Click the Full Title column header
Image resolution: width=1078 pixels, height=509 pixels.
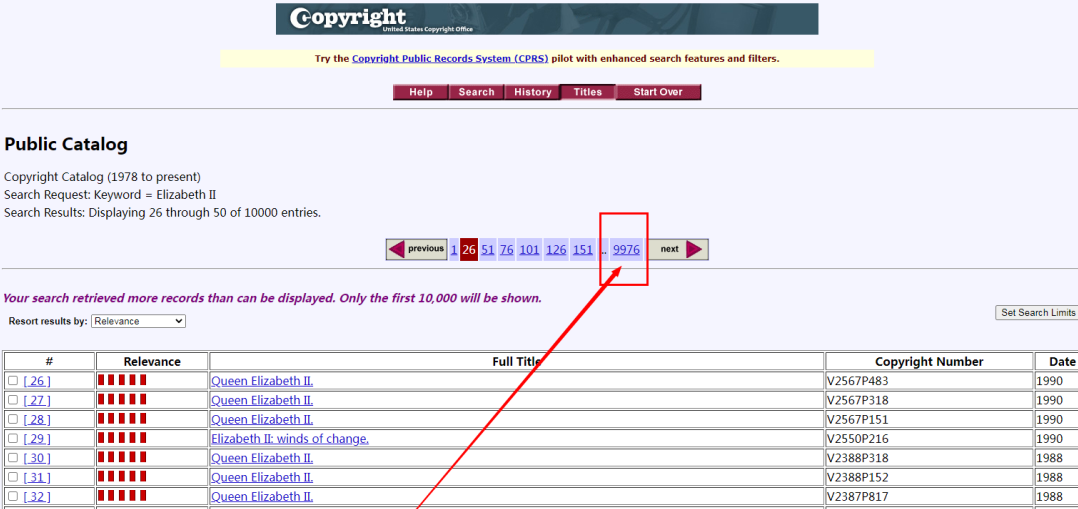point(517,361)
